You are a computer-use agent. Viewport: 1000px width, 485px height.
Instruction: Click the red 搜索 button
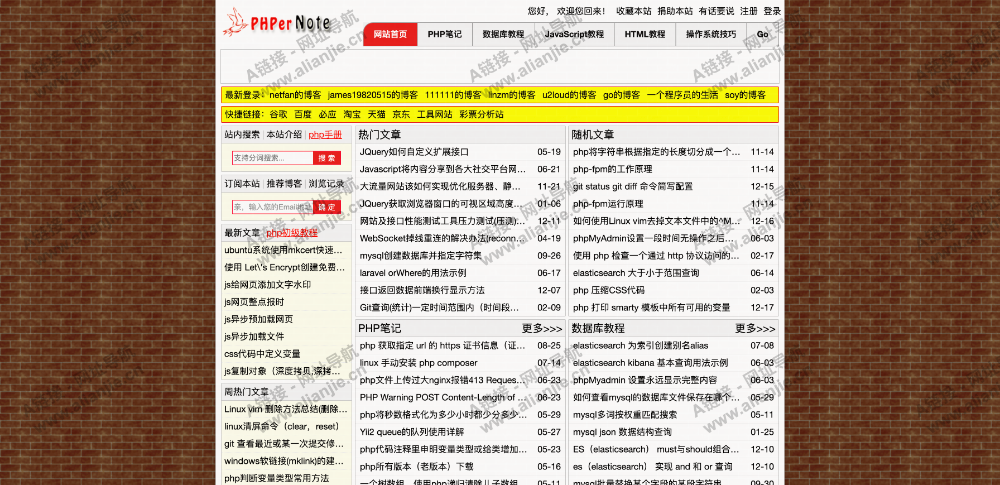coord(327,158)
